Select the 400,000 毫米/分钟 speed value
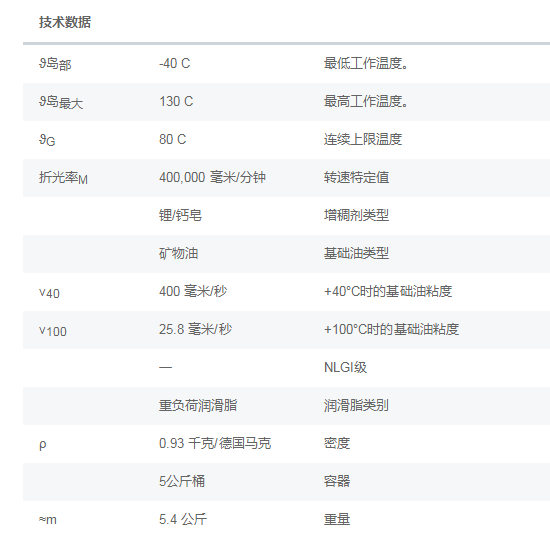 (212, 177)
